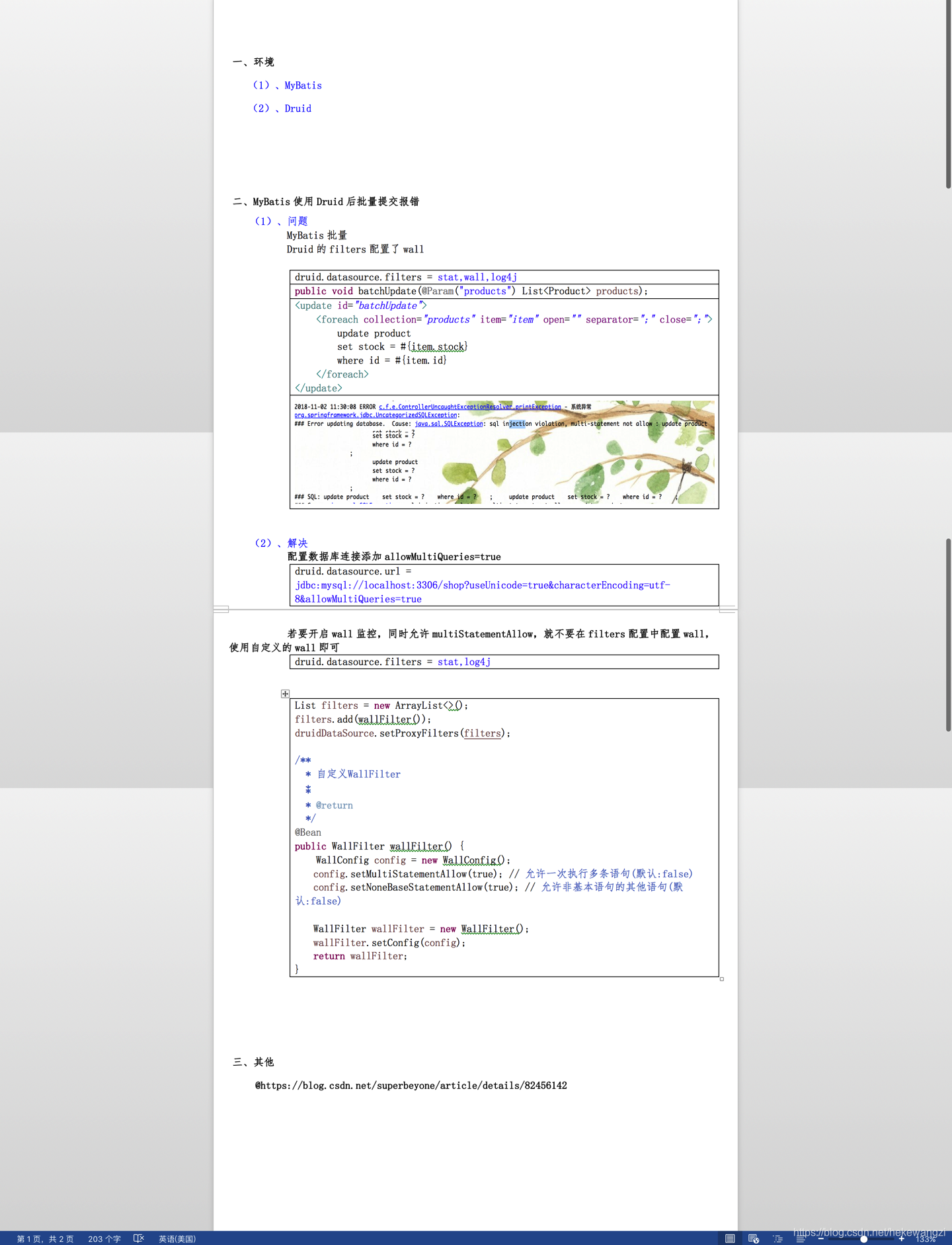Click 'druidDataSource.setProxyFilters(filters);' line
The width and height of the screenshot is (952, 1245).
tap(403, 733)
